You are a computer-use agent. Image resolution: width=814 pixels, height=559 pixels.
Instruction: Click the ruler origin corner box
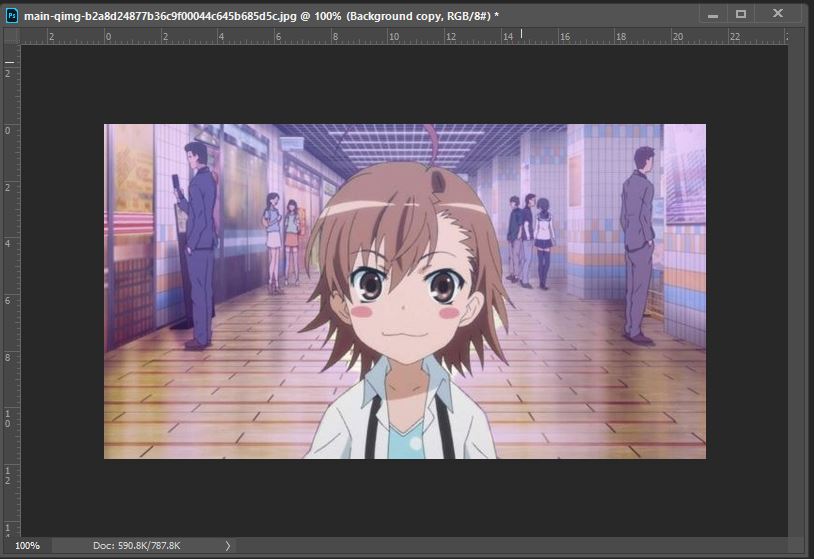(12, 36)
